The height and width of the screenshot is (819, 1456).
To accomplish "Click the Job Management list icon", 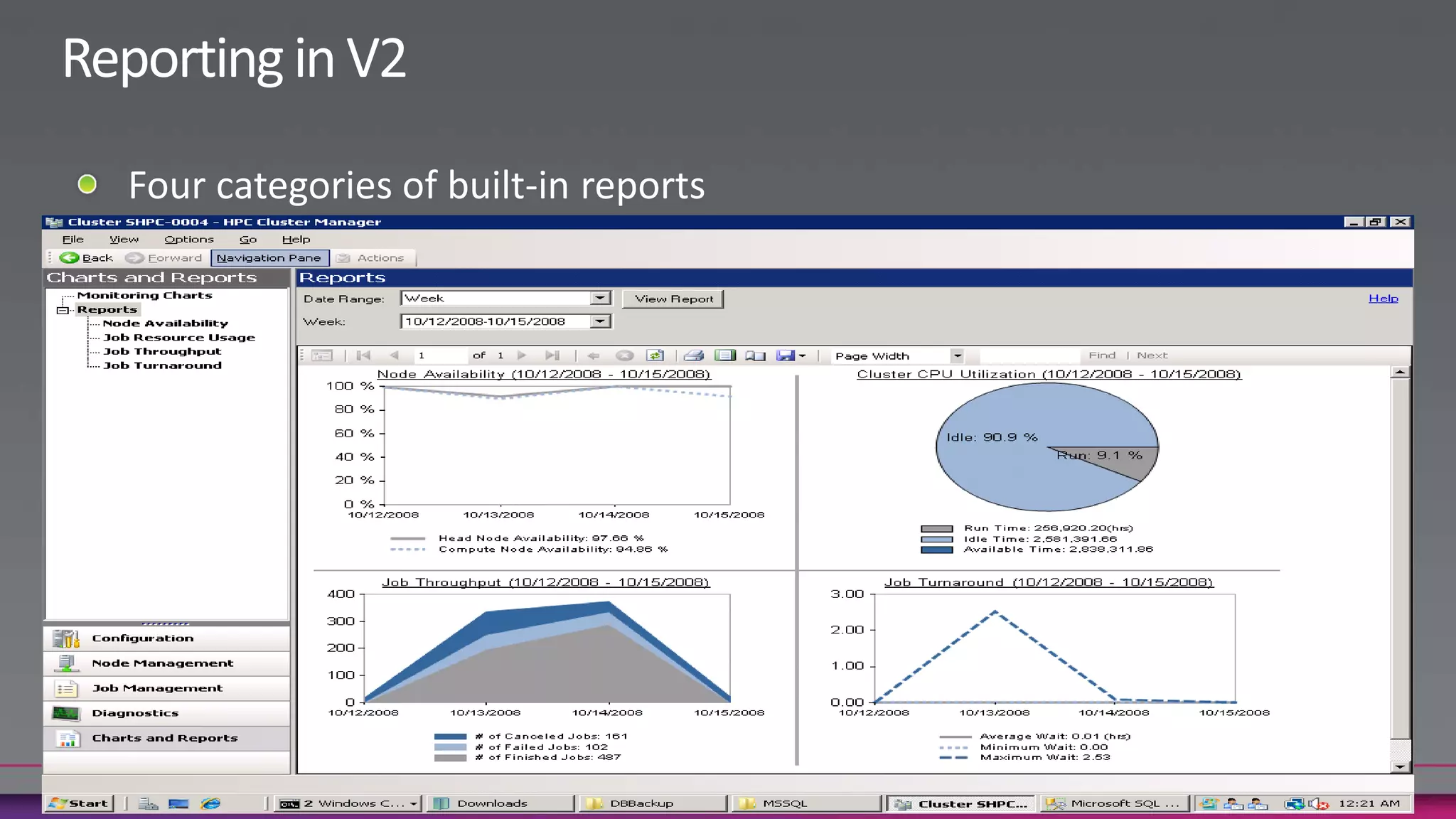I will coord(66,688).
